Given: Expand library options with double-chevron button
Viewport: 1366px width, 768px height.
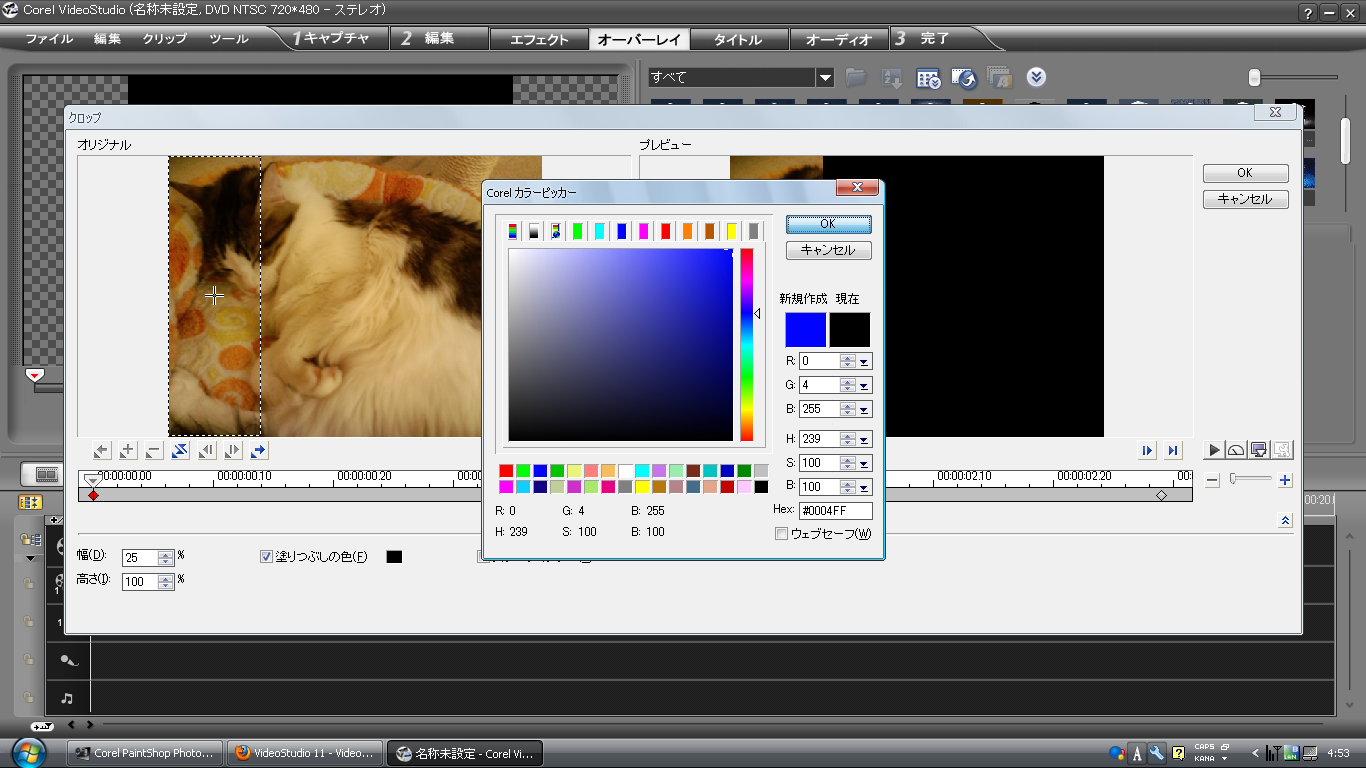Looking at the screenshot, I should tap(1036, 77).
